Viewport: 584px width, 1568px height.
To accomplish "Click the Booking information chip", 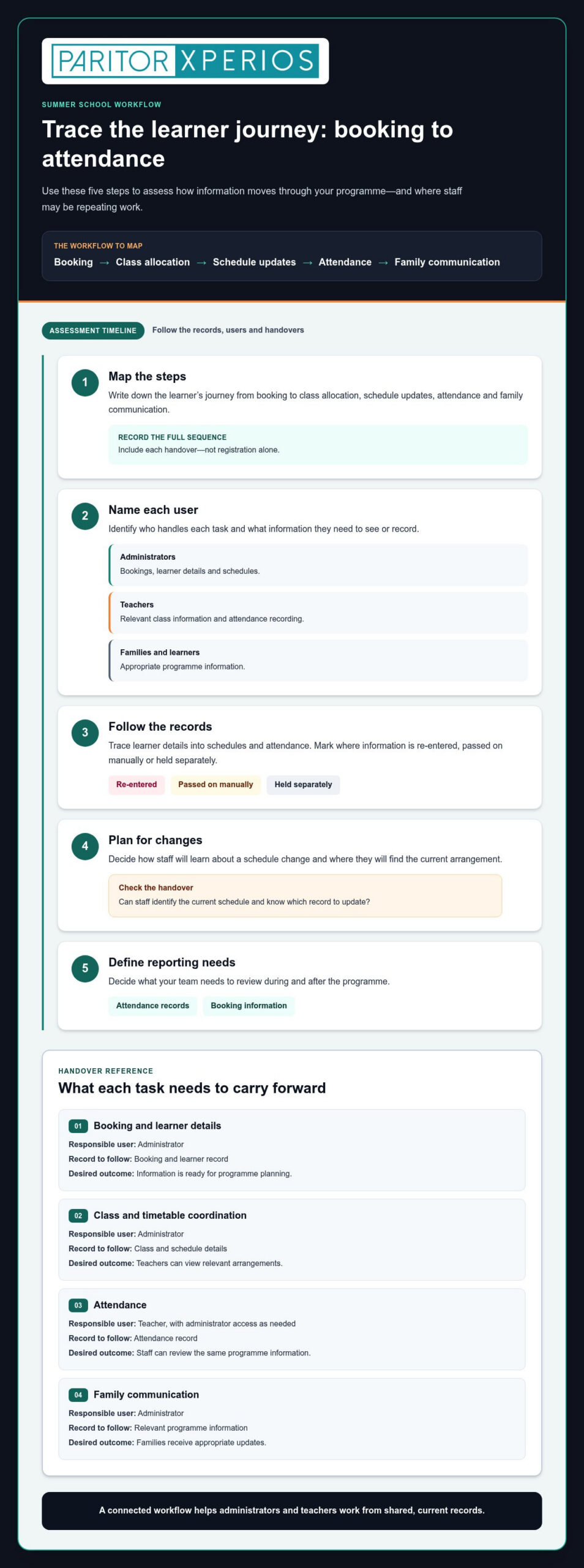I will (249, 1006).
